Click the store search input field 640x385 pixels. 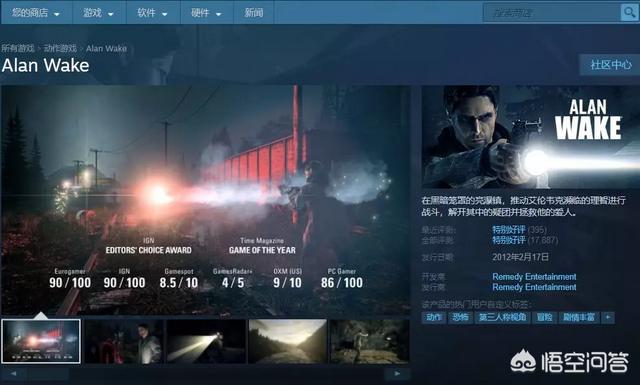pos(552,13)
